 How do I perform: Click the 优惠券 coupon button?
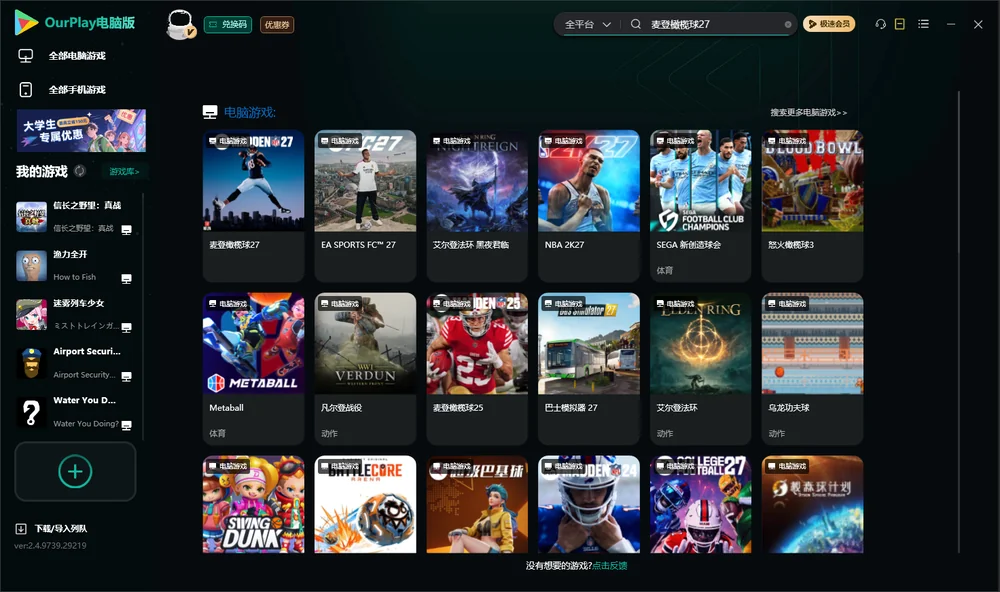tap(277, 24)
